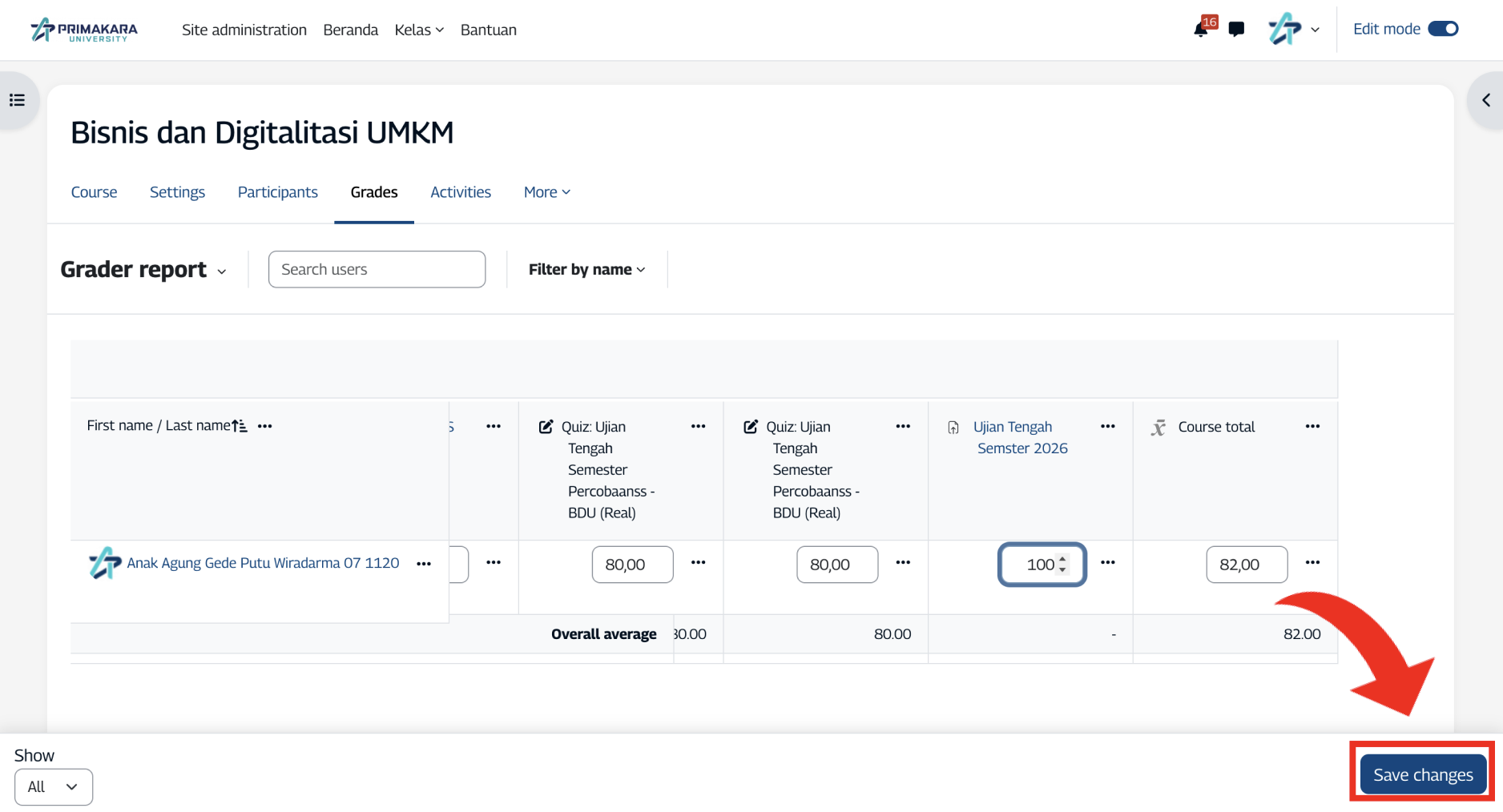This screenshot has width=1503, height=812.
Task: Expand the Filter by name dropdown
Action: click(586, 270)
